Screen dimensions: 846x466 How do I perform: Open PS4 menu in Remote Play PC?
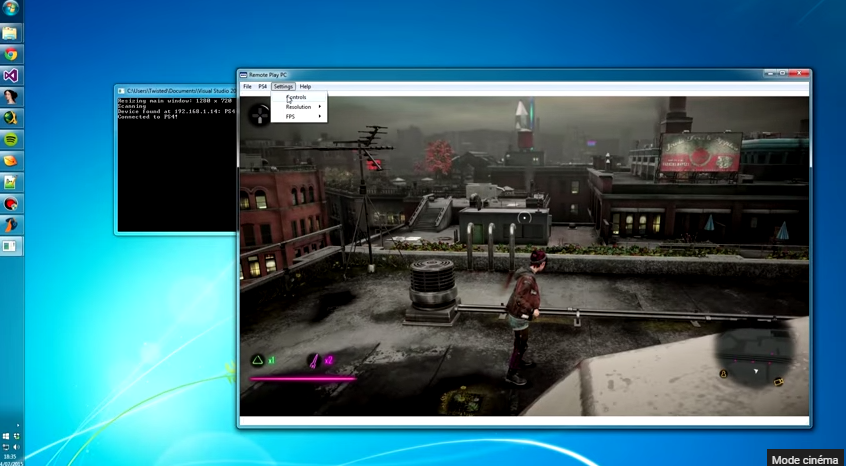pyautogui.click(x=263, y=86)
